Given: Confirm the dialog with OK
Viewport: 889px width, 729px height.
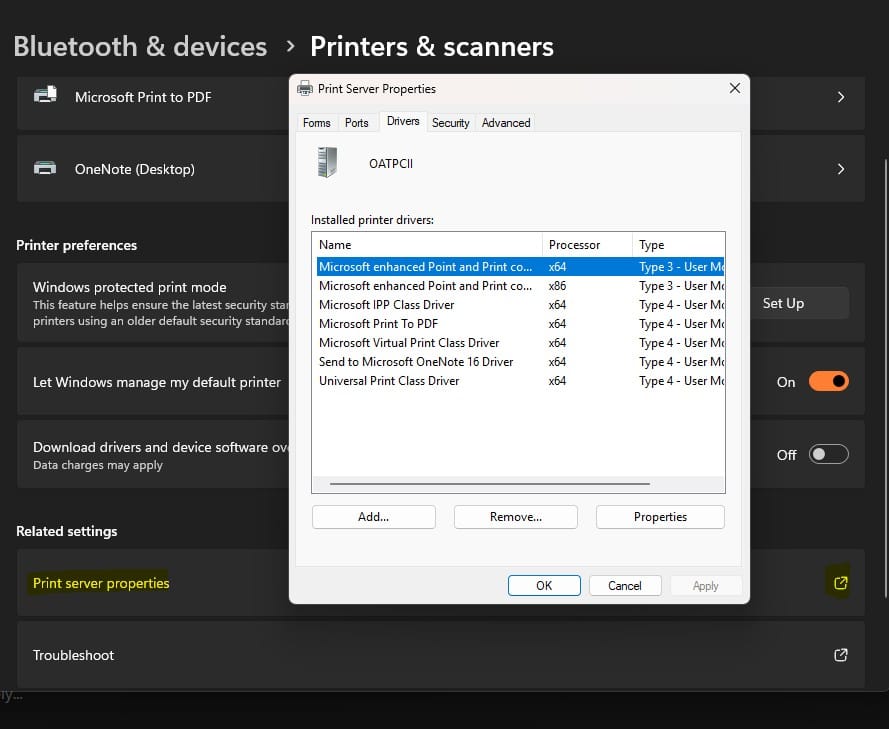Looking at the screenshot, I should 544,586.
